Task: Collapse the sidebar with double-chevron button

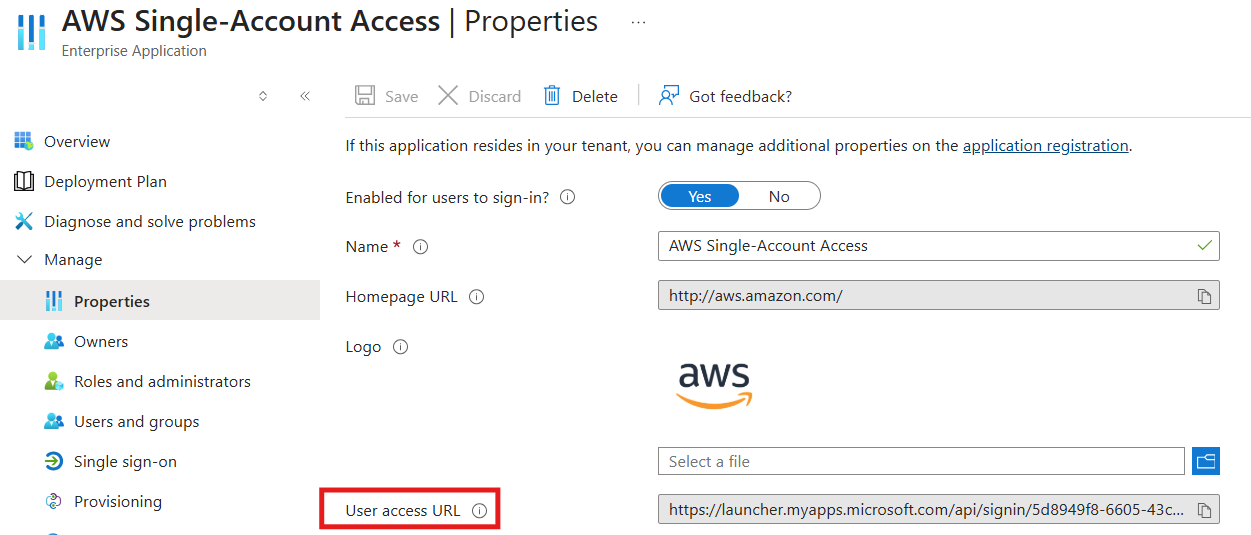Action: (305, 96)
